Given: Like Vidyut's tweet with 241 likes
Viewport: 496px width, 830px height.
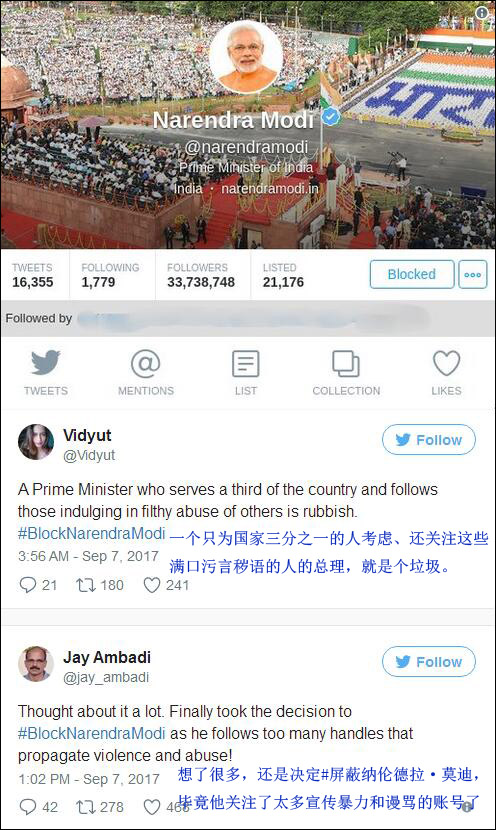Looking at the screenshot, I should (152, 585).
